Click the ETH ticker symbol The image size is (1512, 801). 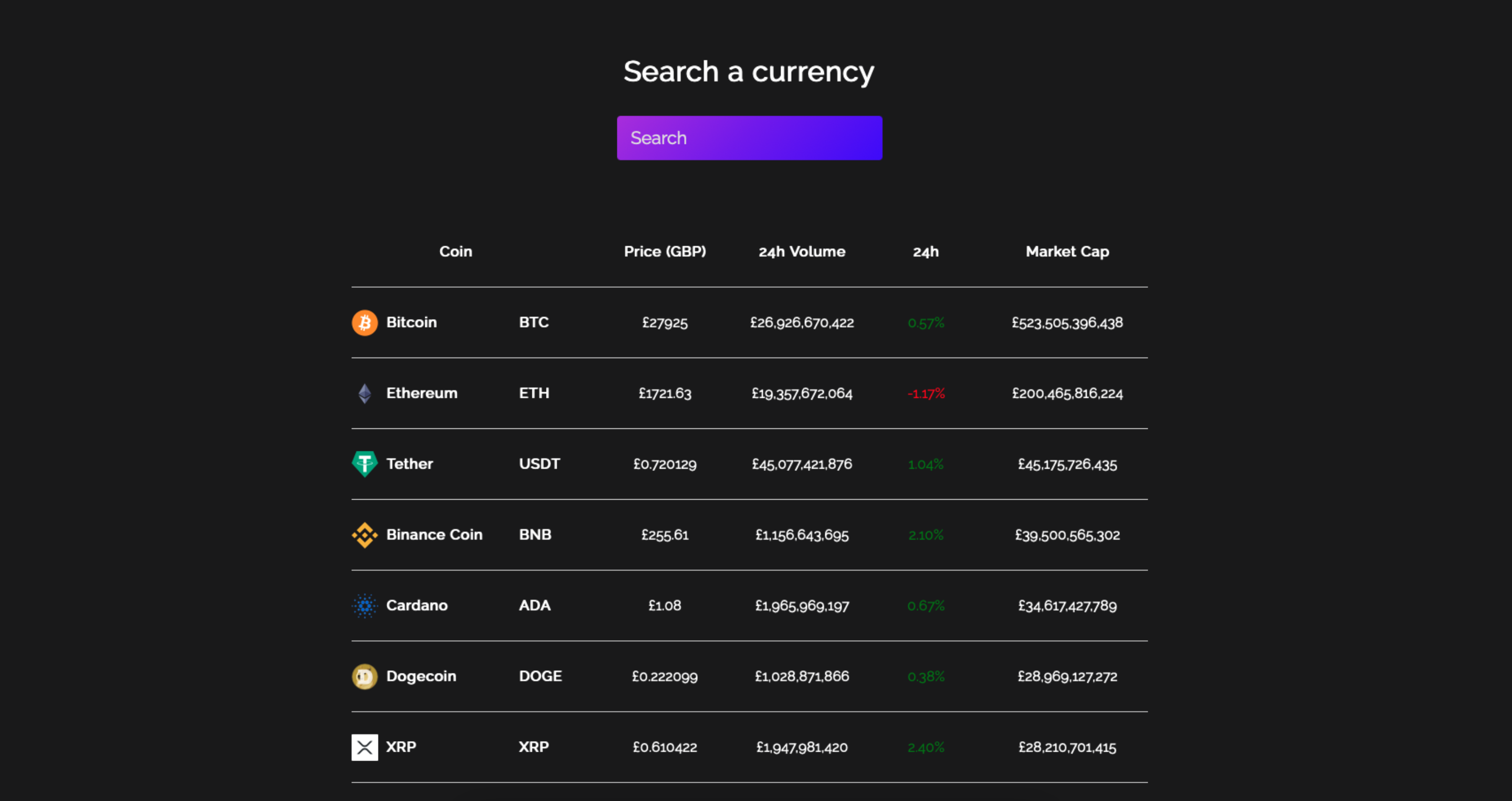click(534, 393)
